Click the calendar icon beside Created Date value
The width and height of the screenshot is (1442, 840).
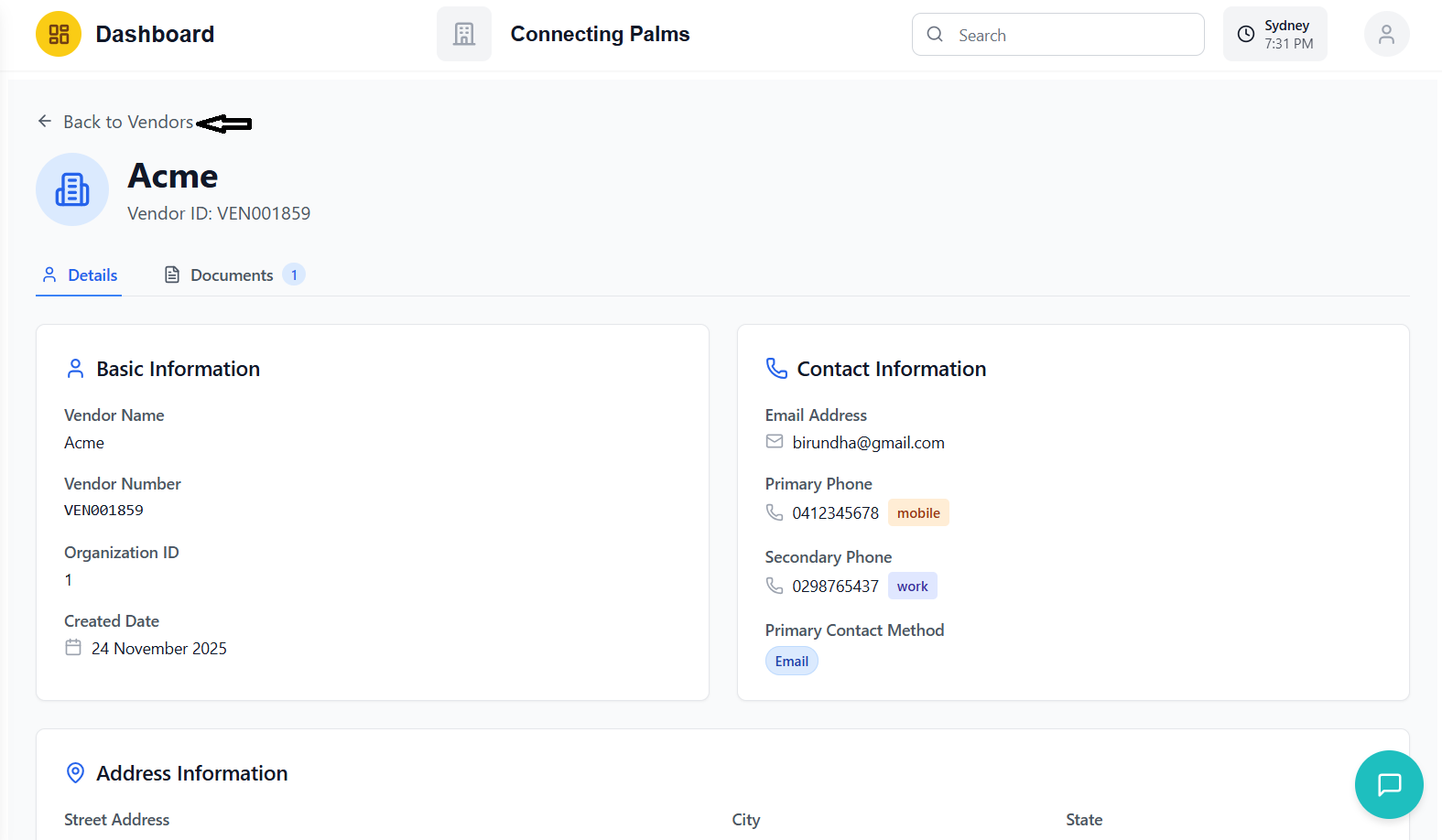coord(73,648)
